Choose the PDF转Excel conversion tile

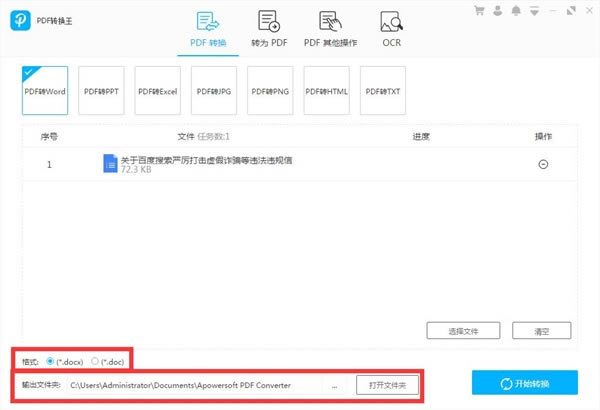157,90
